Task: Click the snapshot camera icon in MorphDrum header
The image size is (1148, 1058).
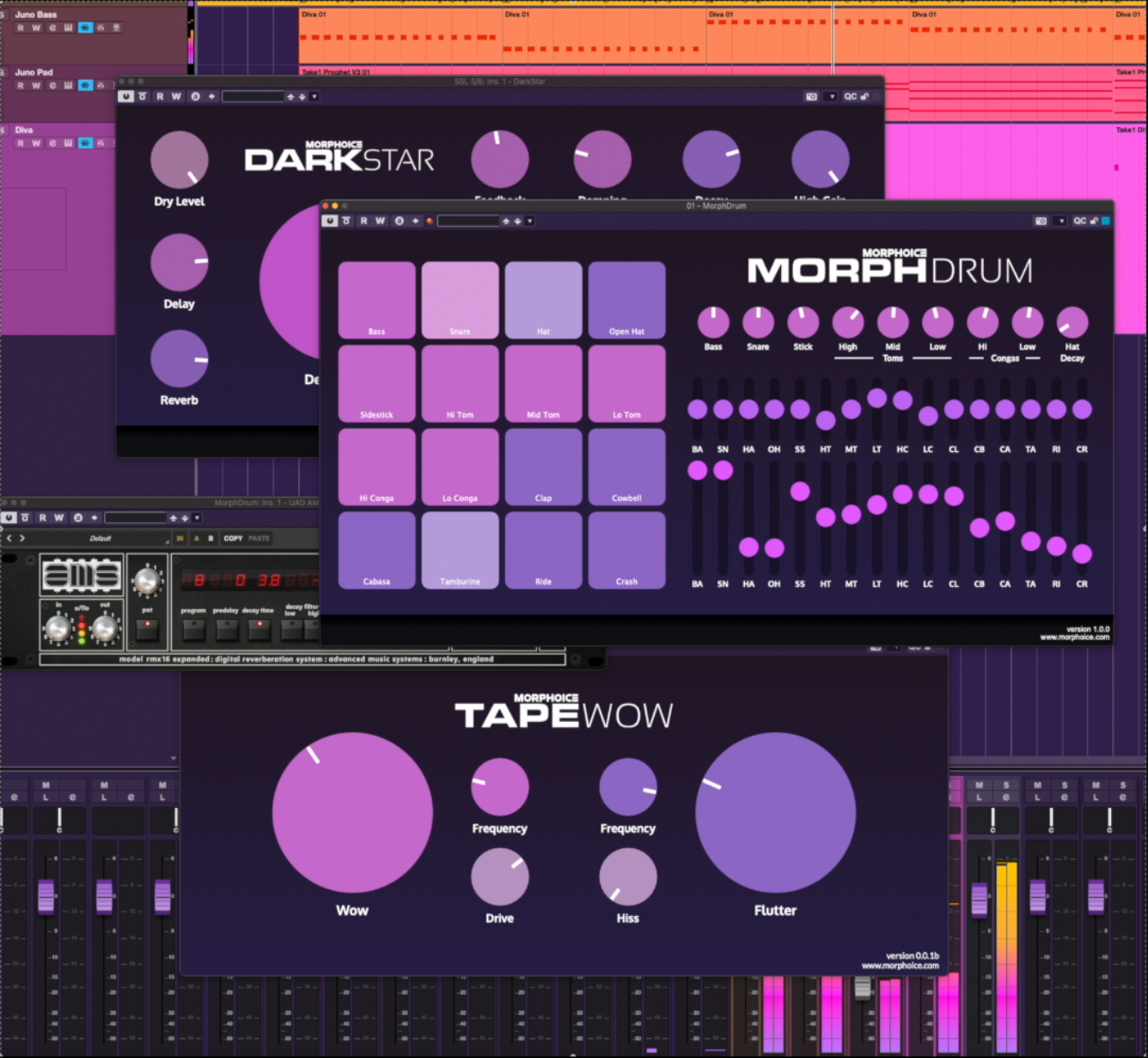Action: click(1041, 221)
